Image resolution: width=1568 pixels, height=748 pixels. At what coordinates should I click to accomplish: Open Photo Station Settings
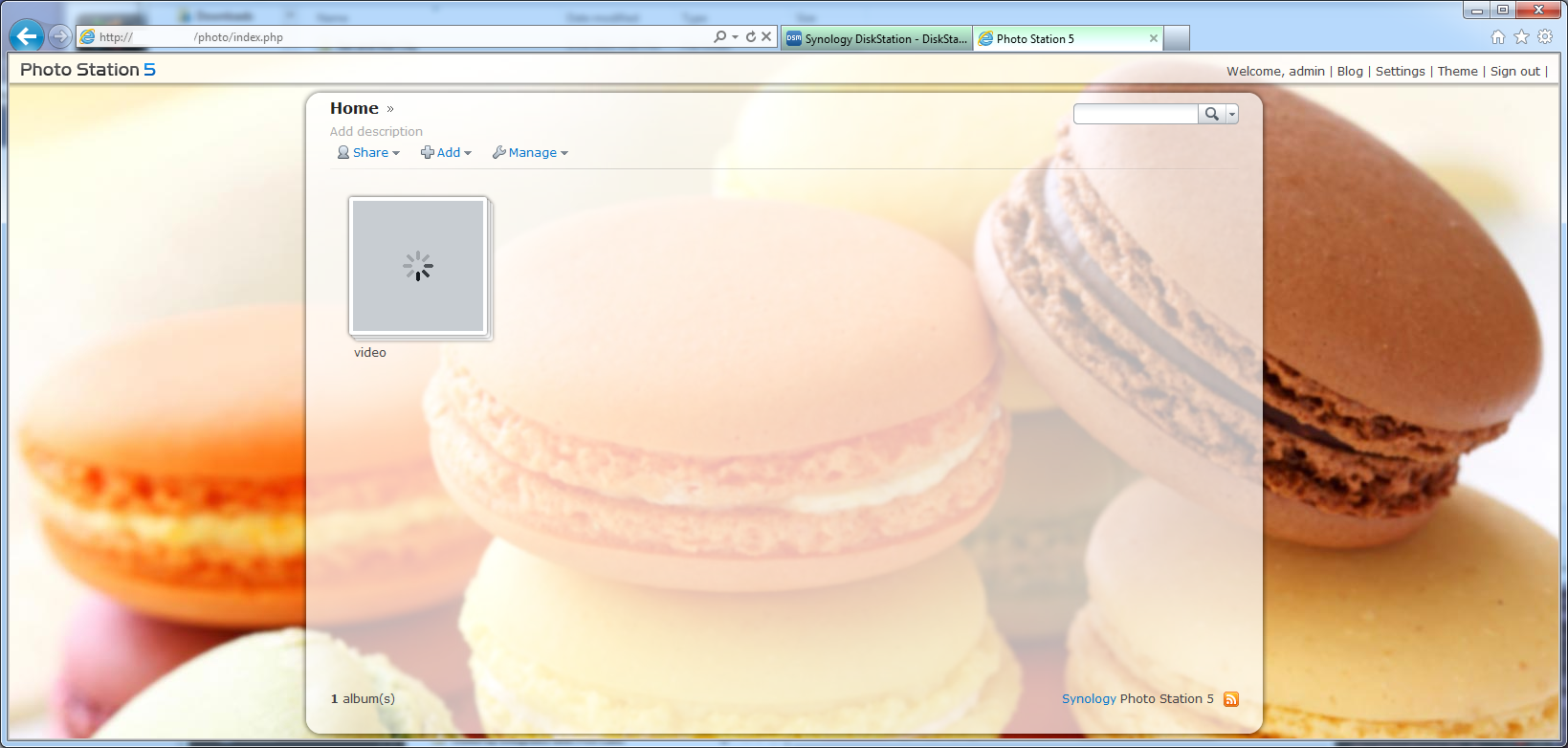pyautogui.click(x=1400, y=72)
